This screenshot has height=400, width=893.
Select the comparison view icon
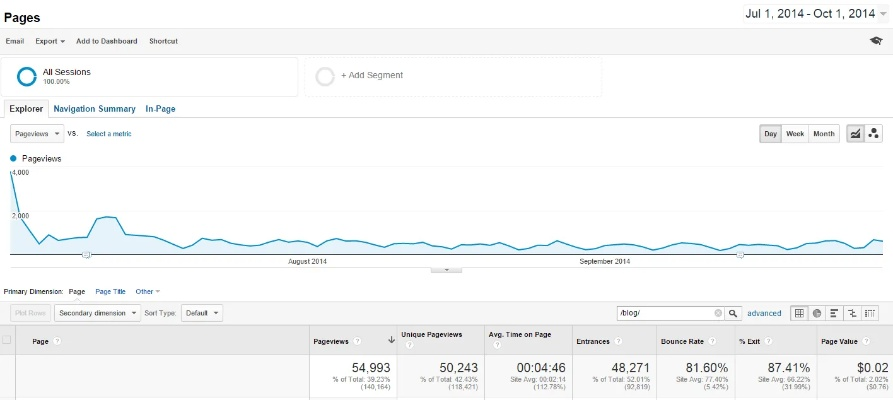click(852, 313)
